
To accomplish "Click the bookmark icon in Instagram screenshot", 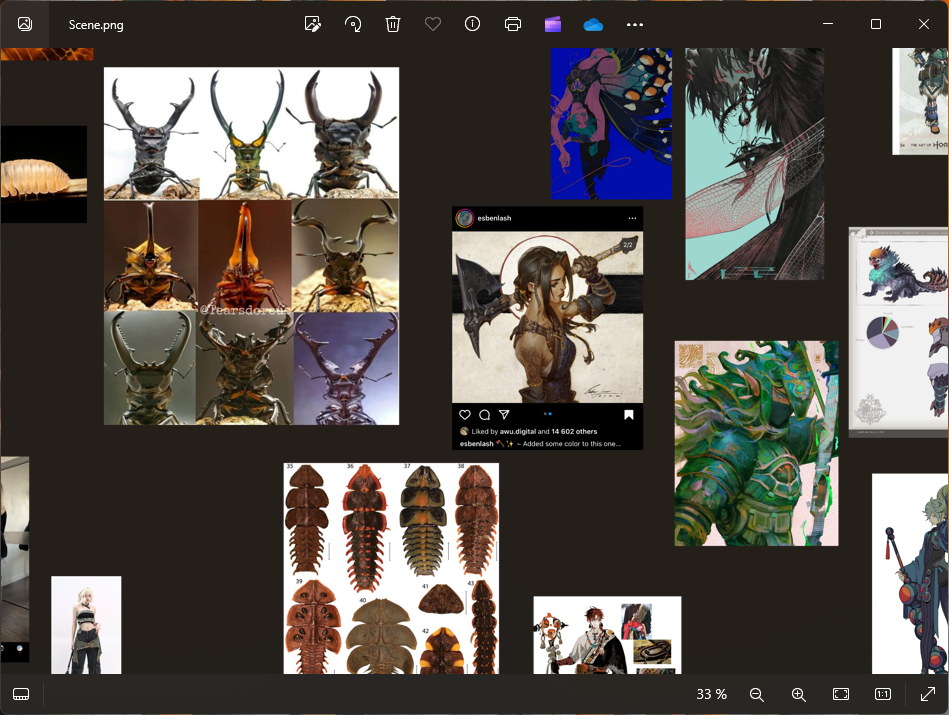I will coord(629,415).
